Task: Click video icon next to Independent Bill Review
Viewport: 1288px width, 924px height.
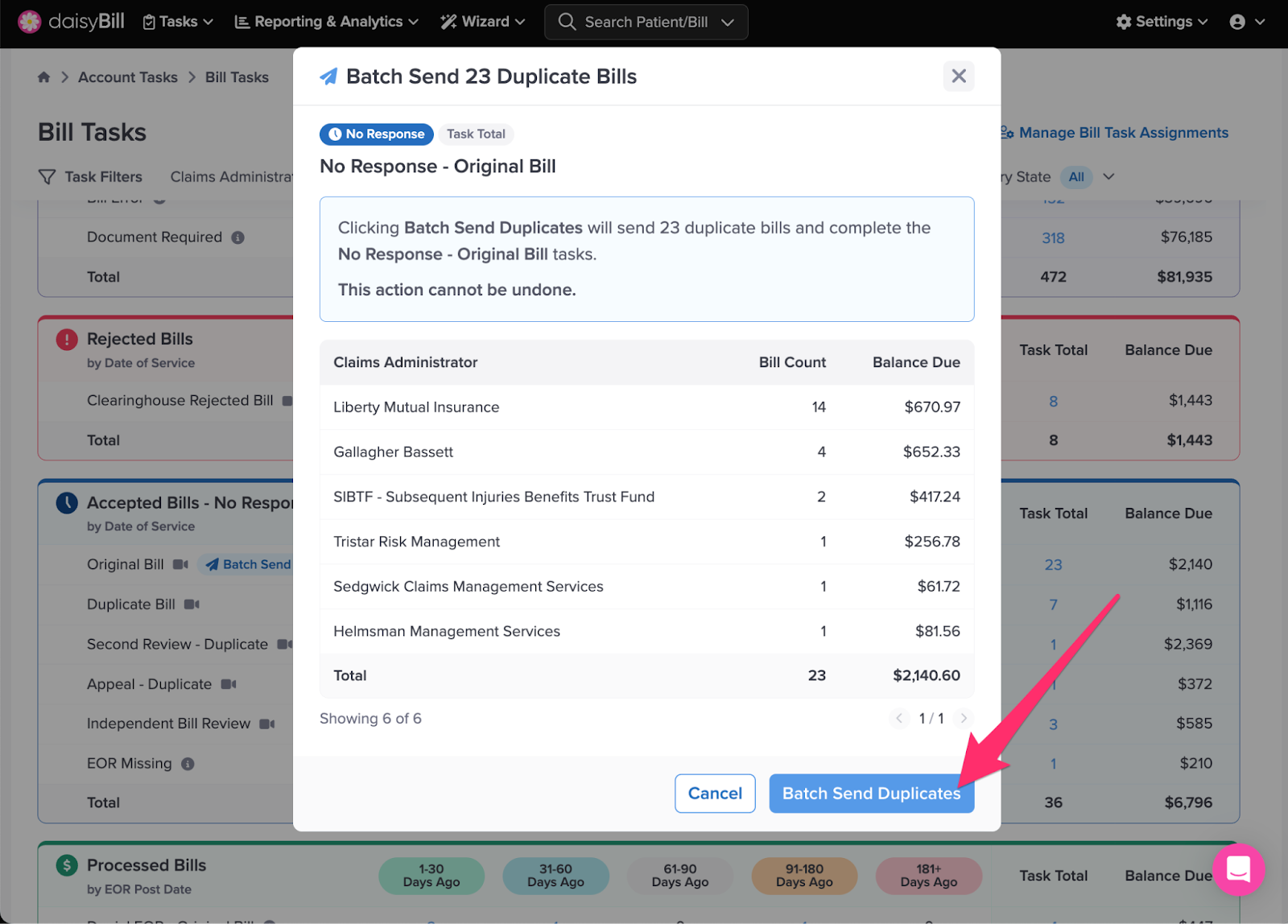Action: [267, 724]
